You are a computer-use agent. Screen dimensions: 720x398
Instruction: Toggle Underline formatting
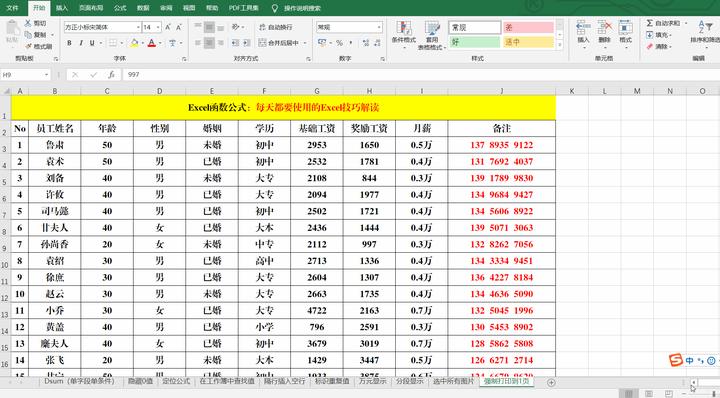coord(92,43)
